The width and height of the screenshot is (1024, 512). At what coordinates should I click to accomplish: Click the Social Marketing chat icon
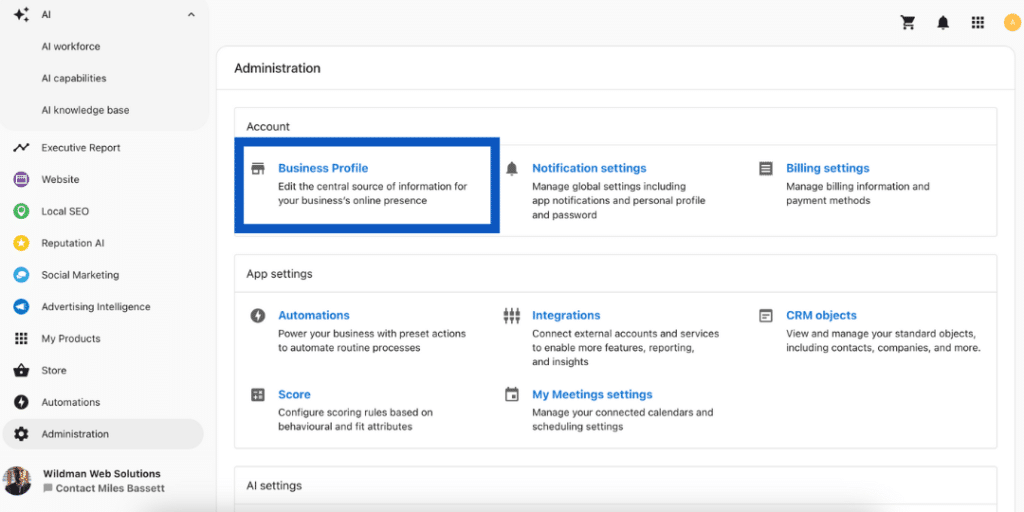tap(21, 275)
